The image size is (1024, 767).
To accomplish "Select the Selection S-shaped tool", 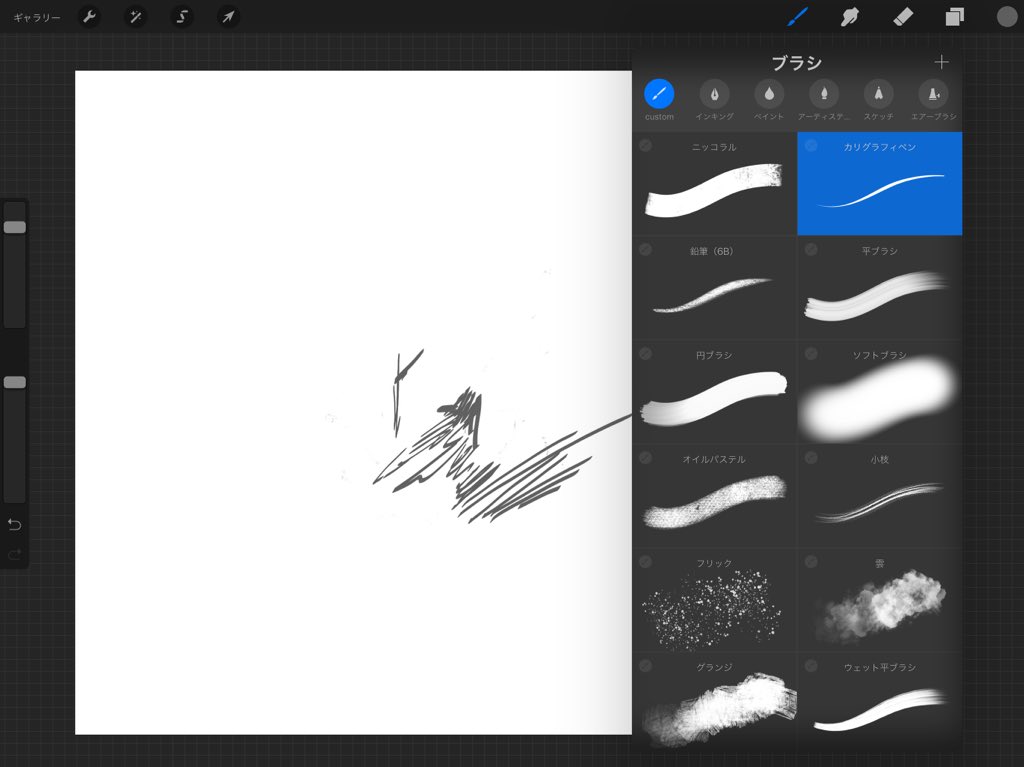I will click(182, 17).
